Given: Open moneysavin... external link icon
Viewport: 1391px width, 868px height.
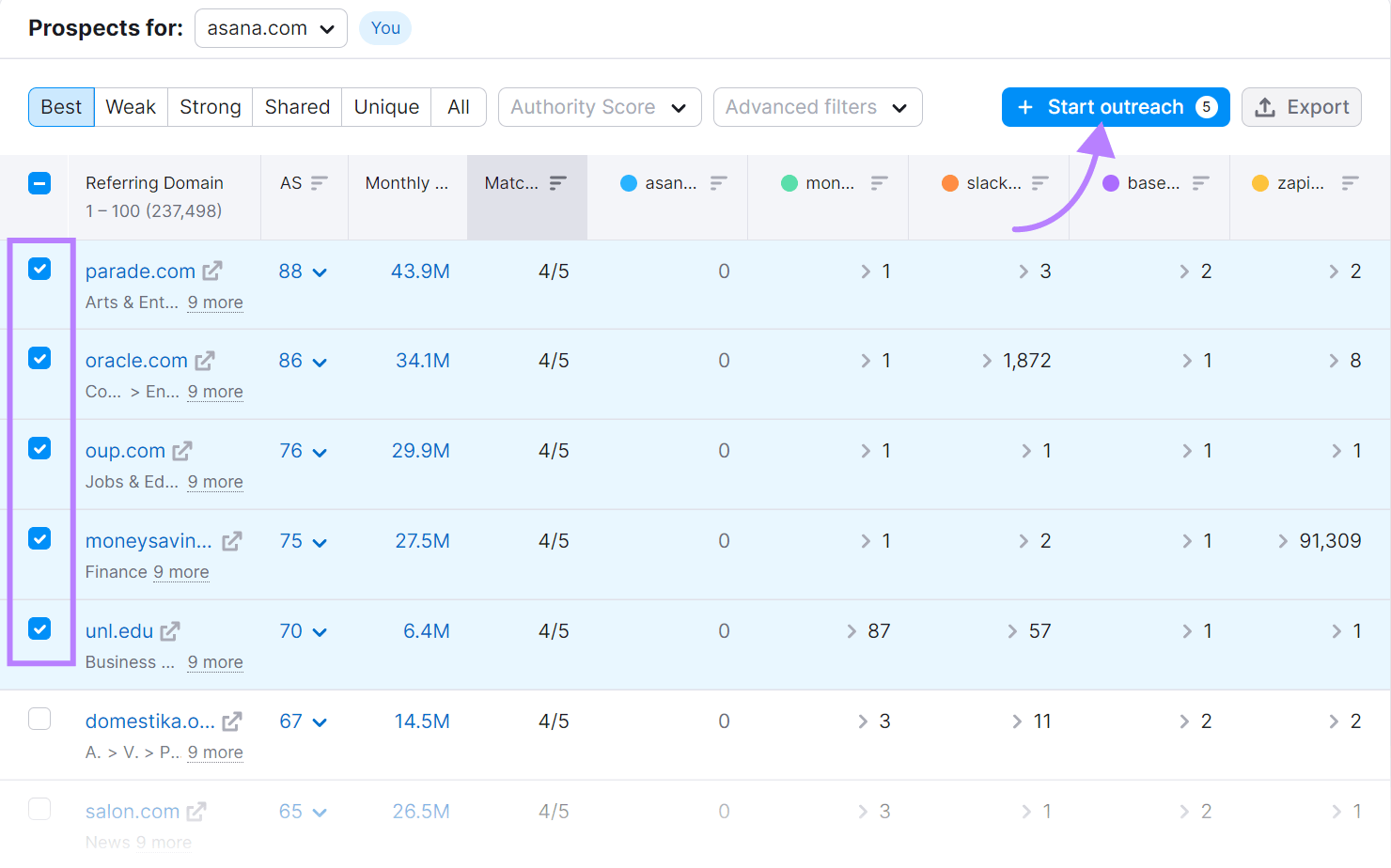Looking at the screenshot, I should pos(232,541).
